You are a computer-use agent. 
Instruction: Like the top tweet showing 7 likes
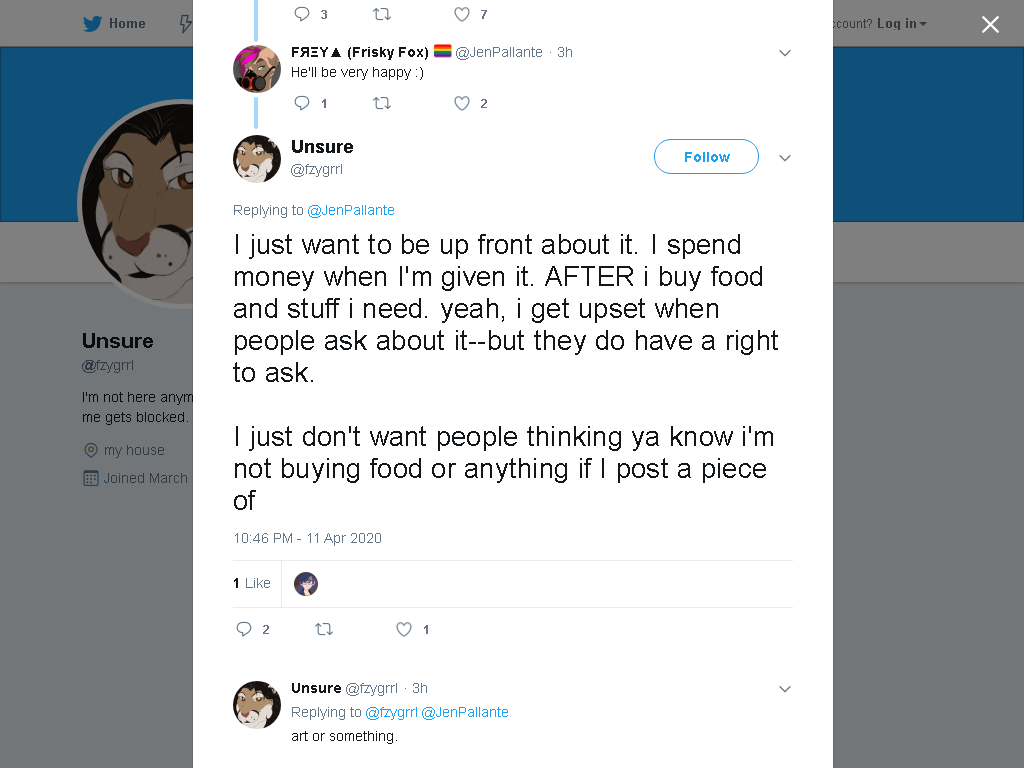pos(462,14)
